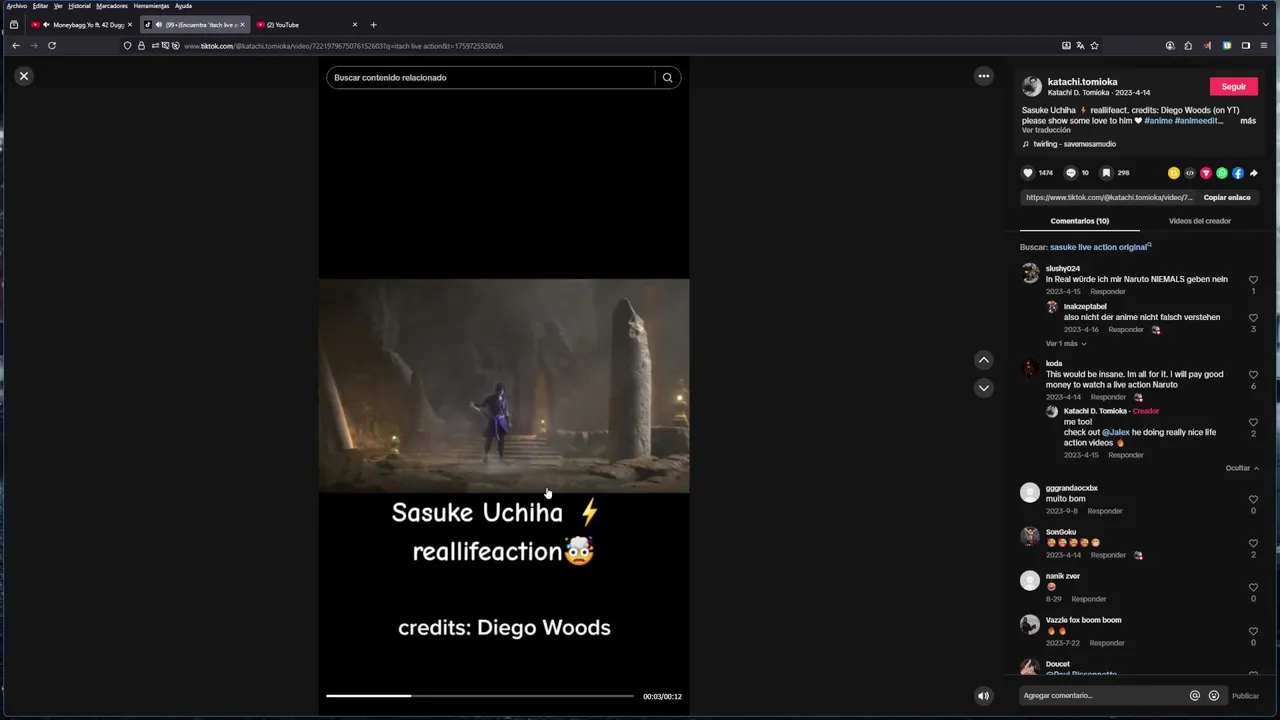Switch to Comentarios (10) tab

(x=1079, y=221)
